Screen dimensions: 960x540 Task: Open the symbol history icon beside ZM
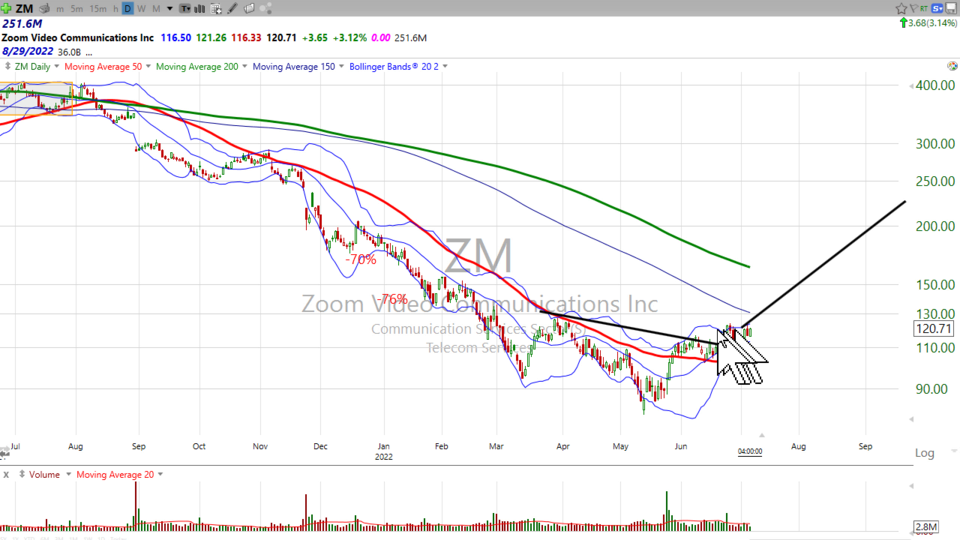(x=45, y=9)
